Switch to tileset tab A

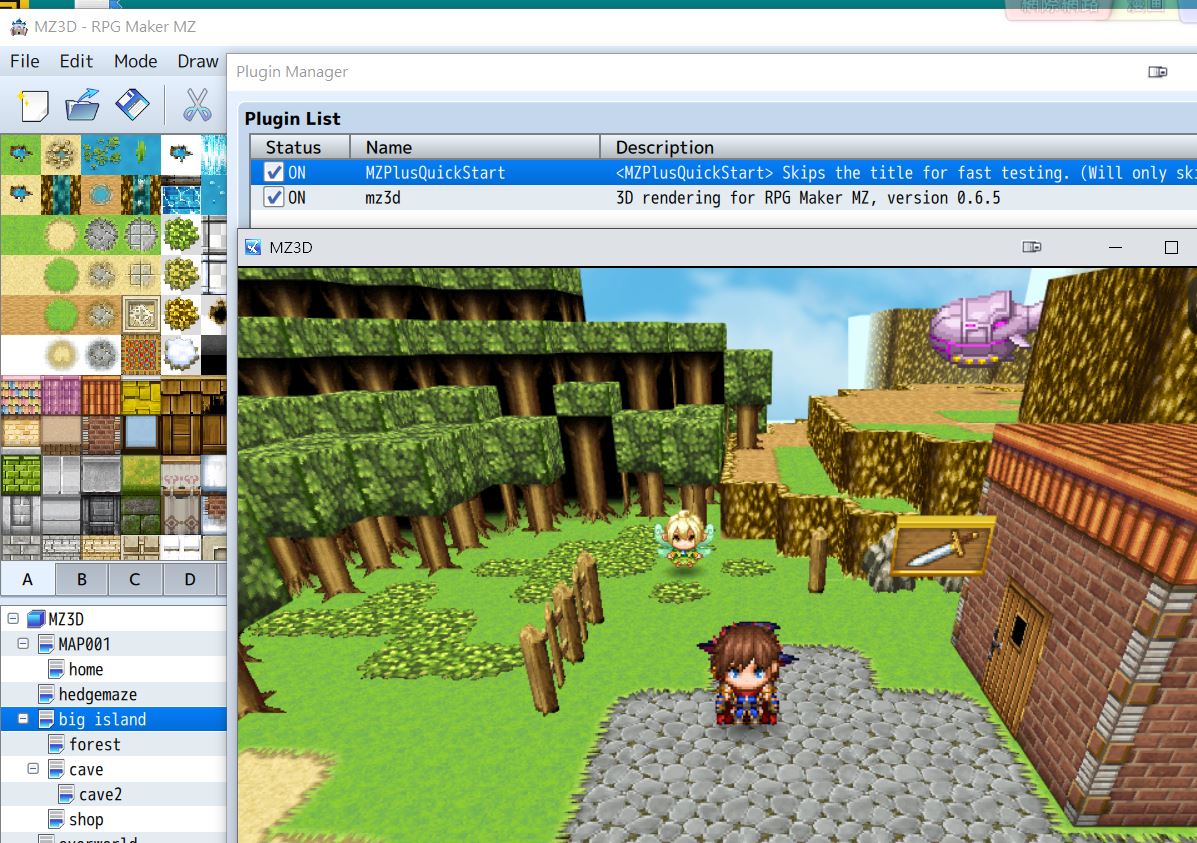[x=27, y=580]
